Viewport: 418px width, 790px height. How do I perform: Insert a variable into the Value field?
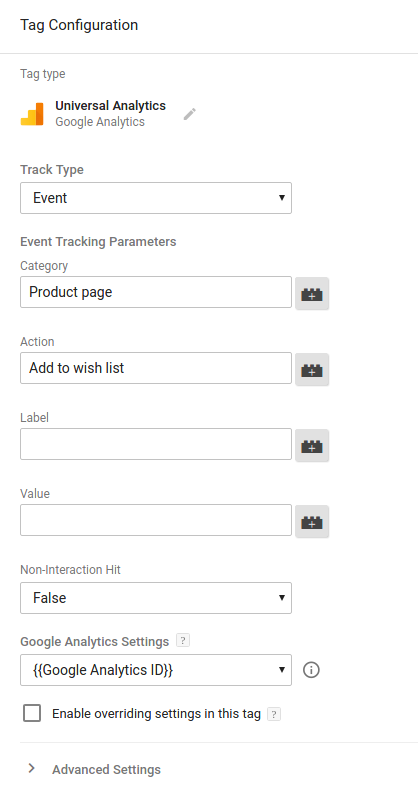tap(312, 521)
